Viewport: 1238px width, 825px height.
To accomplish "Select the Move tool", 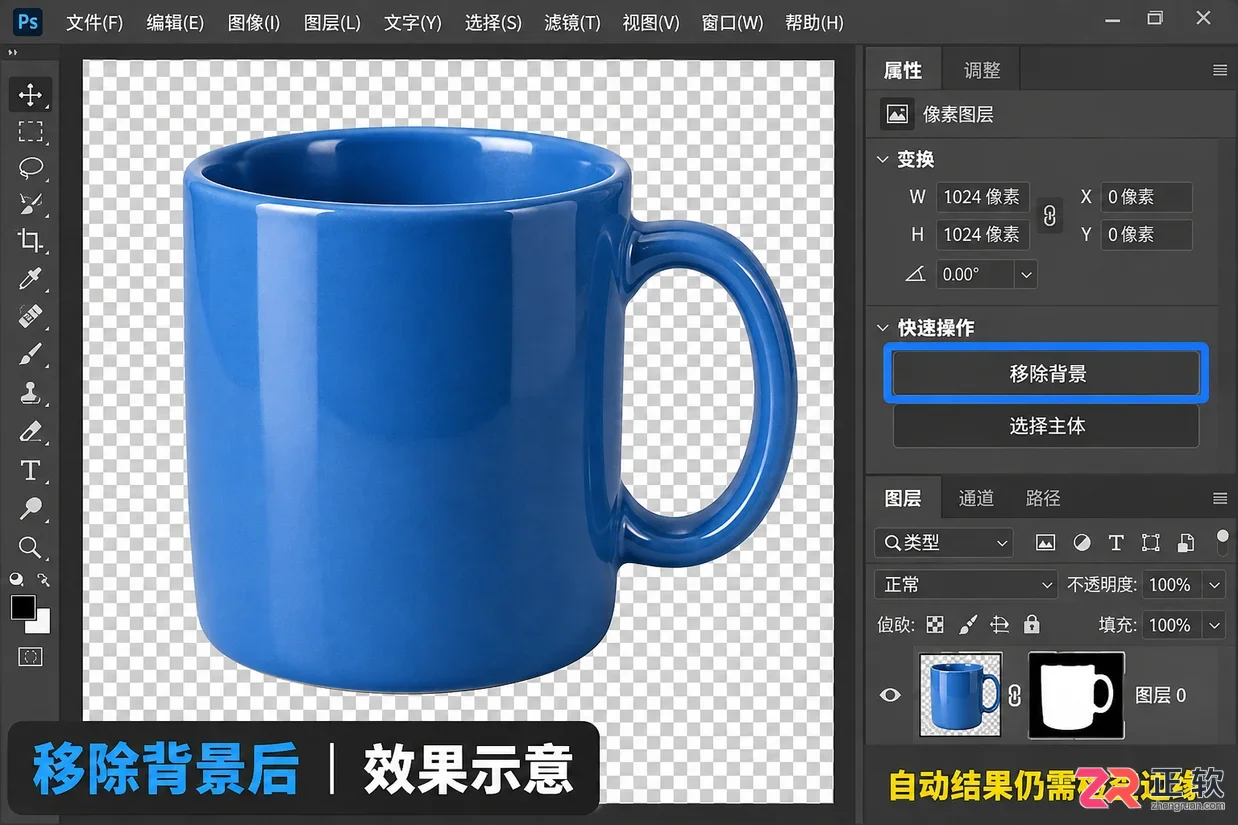I will pyautogui.click(x=30, y=95).
